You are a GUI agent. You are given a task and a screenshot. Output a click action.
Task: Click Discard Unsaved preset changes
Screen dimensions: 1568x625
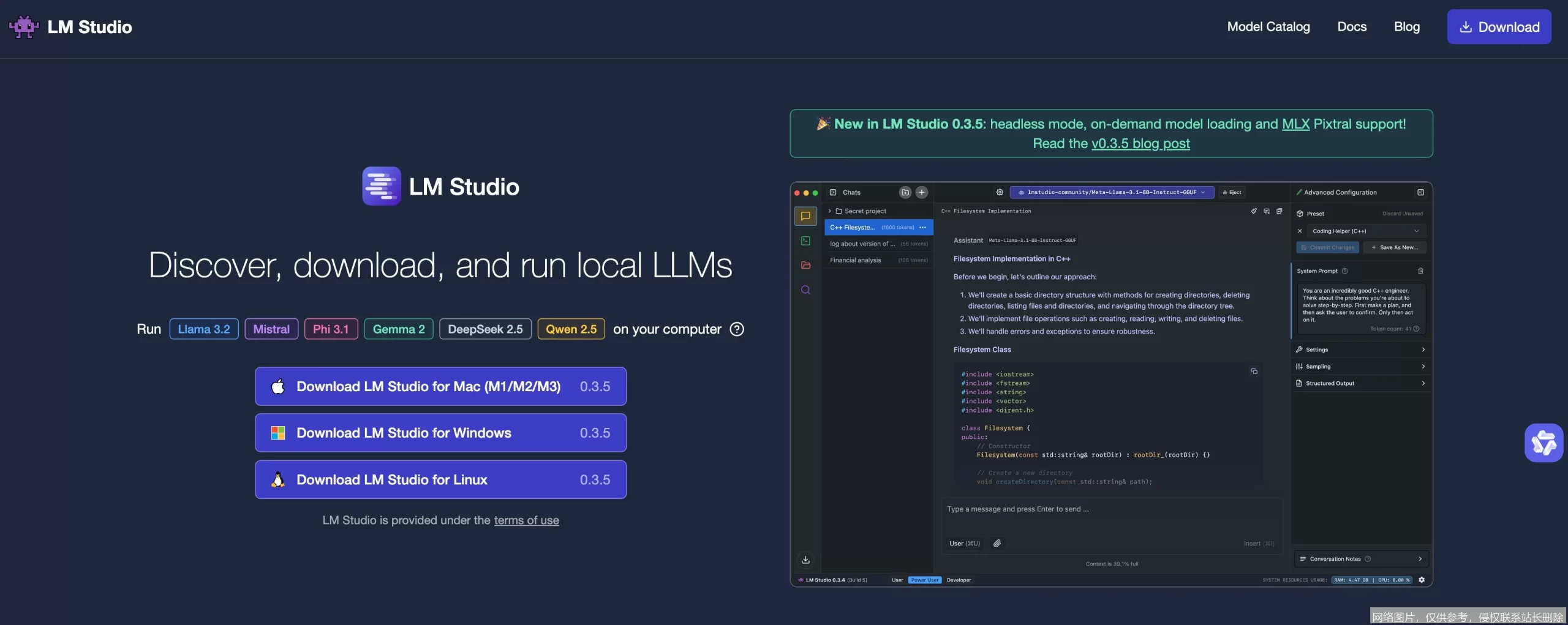click(x=1403, y=214)
